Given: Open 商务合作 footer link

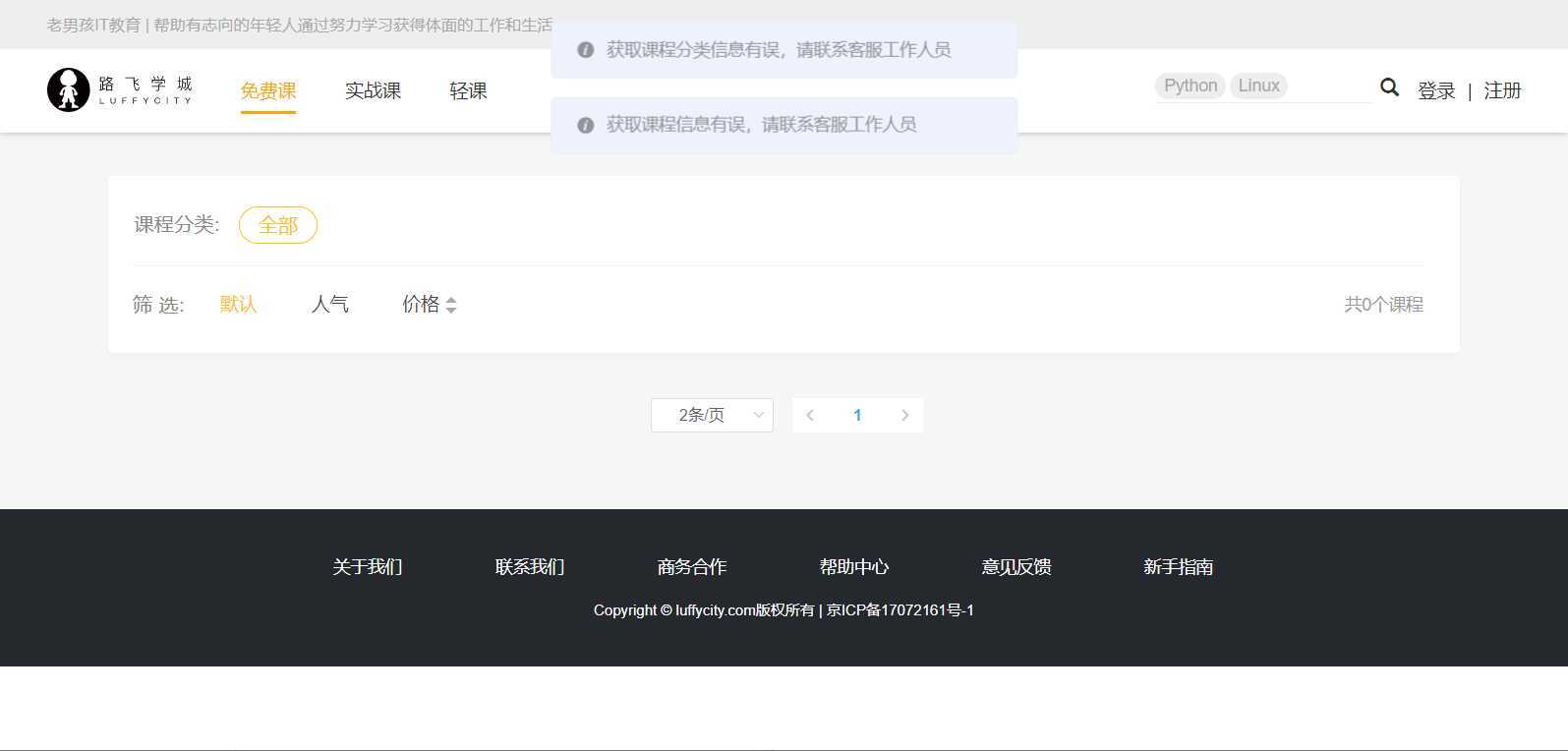Looking at the screenshot, I should pos(692,567).
